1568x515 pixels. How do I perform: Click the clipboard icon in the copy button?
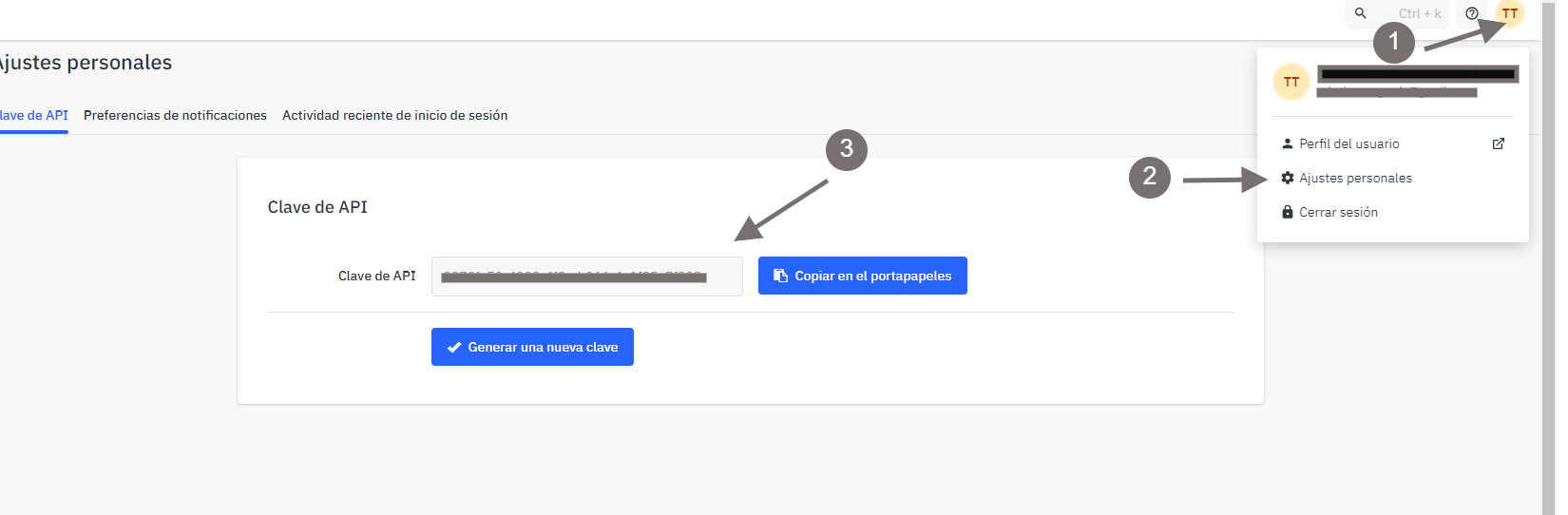tap(780, 276)
